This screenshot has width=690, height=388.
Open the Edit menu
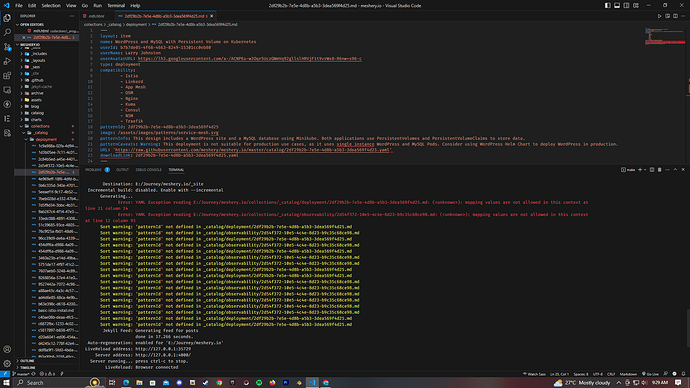pyautogui.click(x=32, y=5)
